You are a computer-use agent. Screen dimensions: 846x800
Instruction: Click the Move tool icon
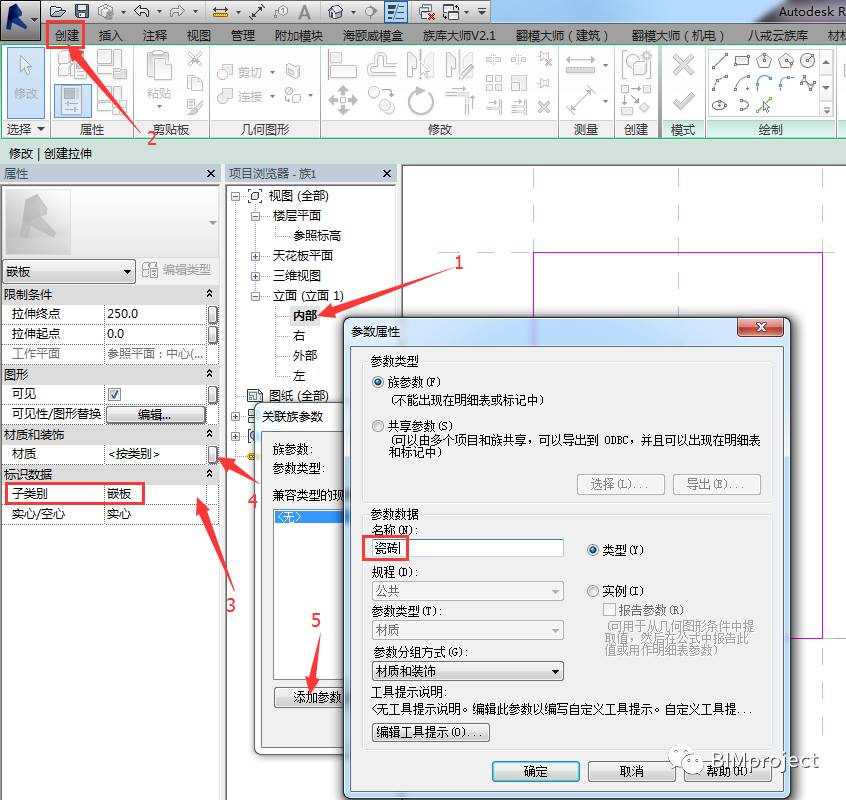tap(343, 100)
